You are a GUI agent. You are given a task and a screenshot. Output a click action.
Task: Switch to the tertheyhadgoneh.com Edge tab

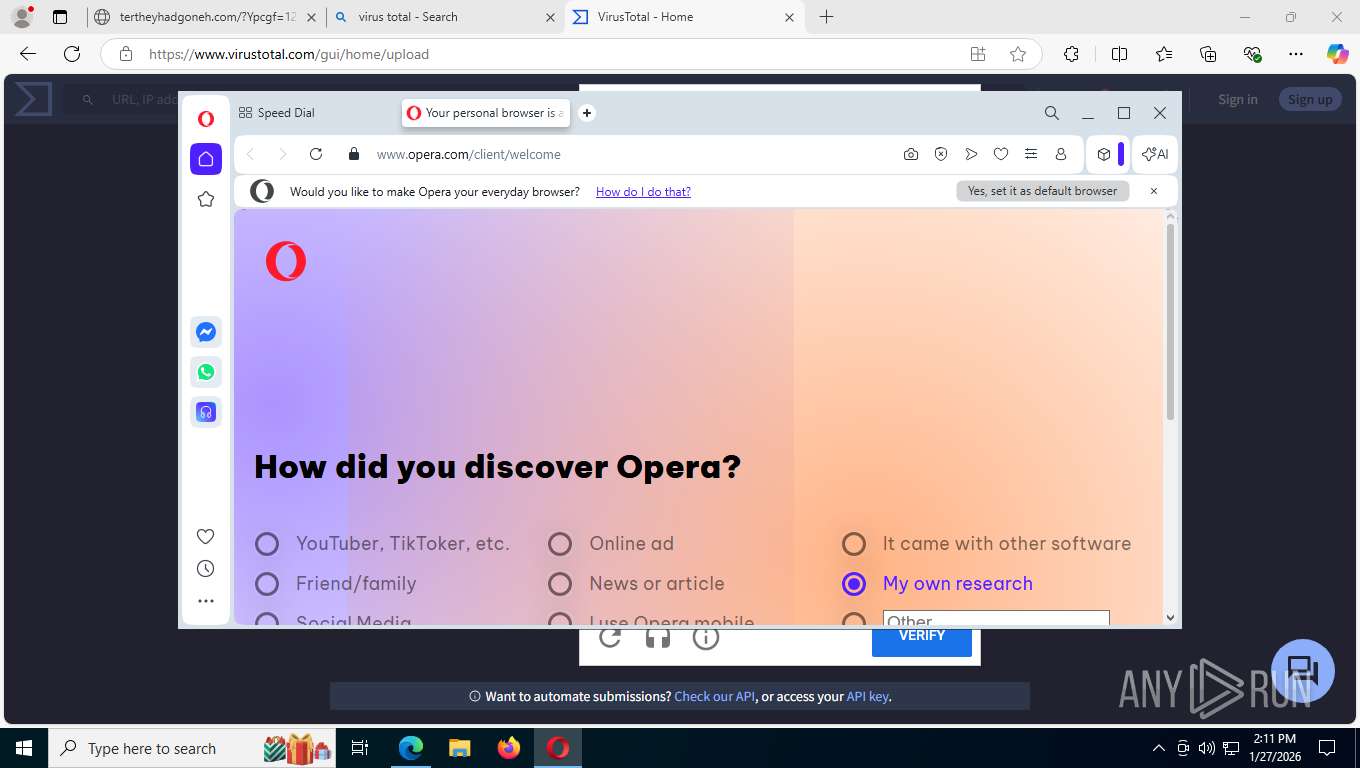point(206,17)
